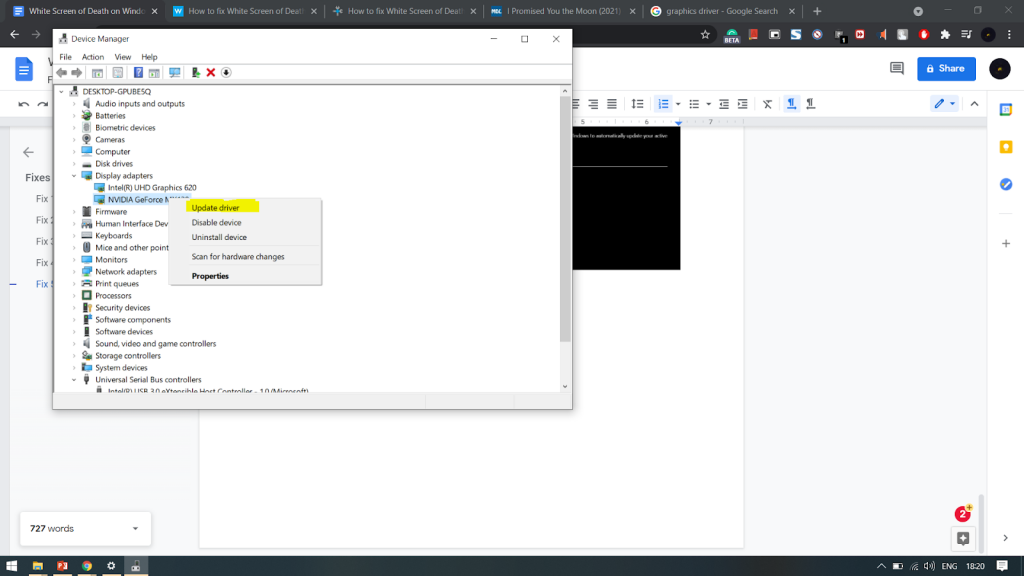The image size is (1024, 576).
Task: Open Chrome Extensions puzzle icon
Action: 945,35
